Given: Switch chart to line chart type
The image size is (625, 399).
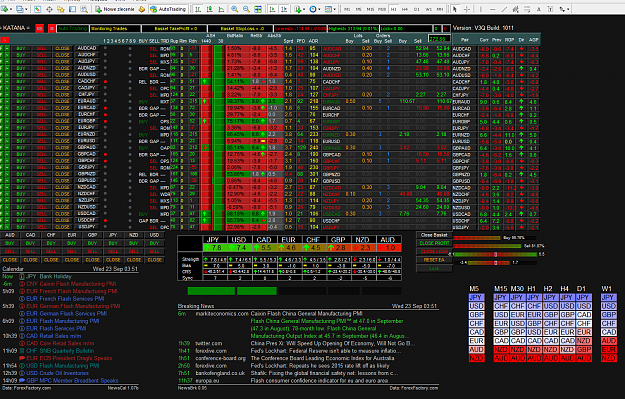Looking at the screenshot, I should [220, 9].
